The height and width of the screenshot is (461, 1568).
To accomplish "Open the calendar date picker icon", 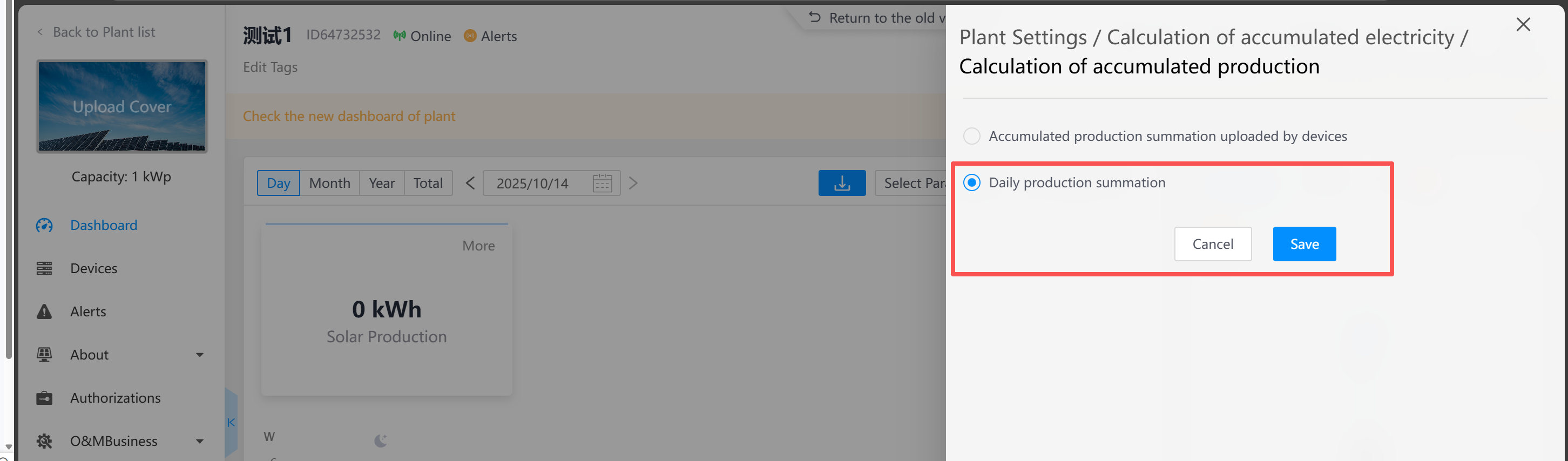I will coord(601,183).
